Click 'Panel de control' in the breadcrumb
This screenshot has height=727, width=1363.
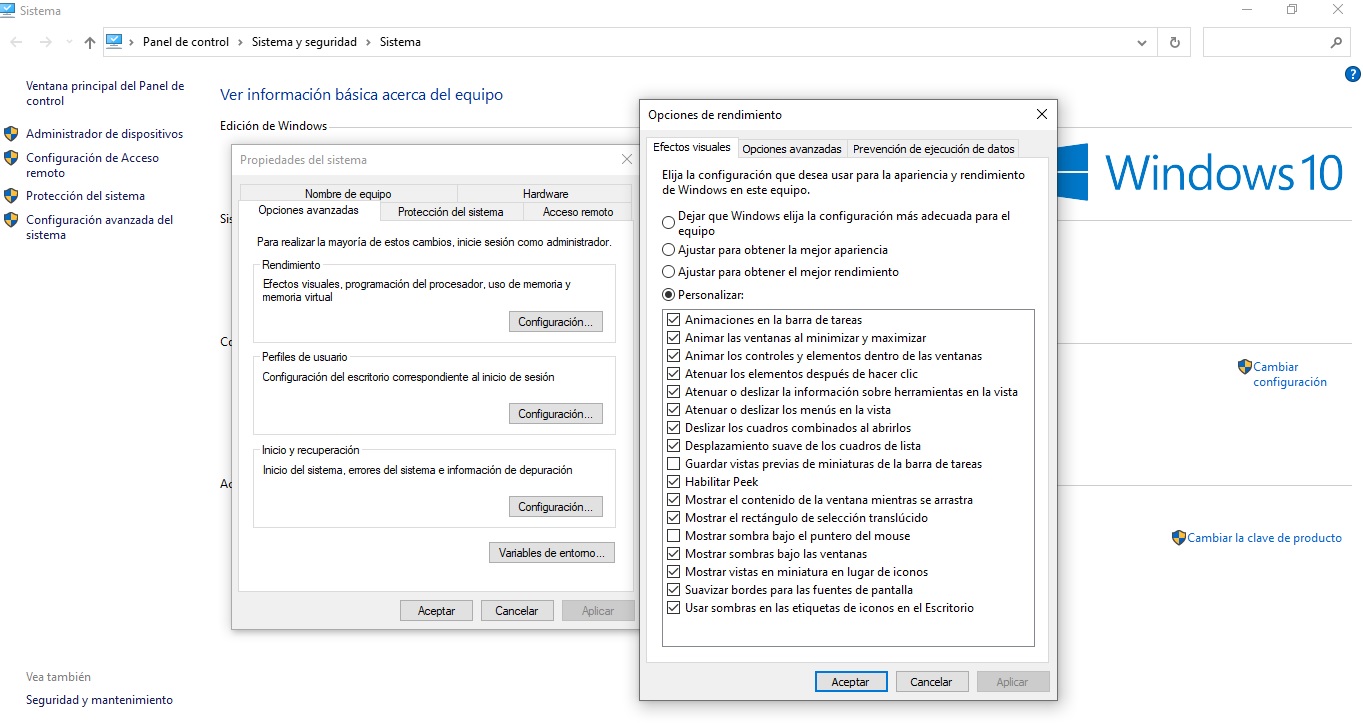click(186, 42)
